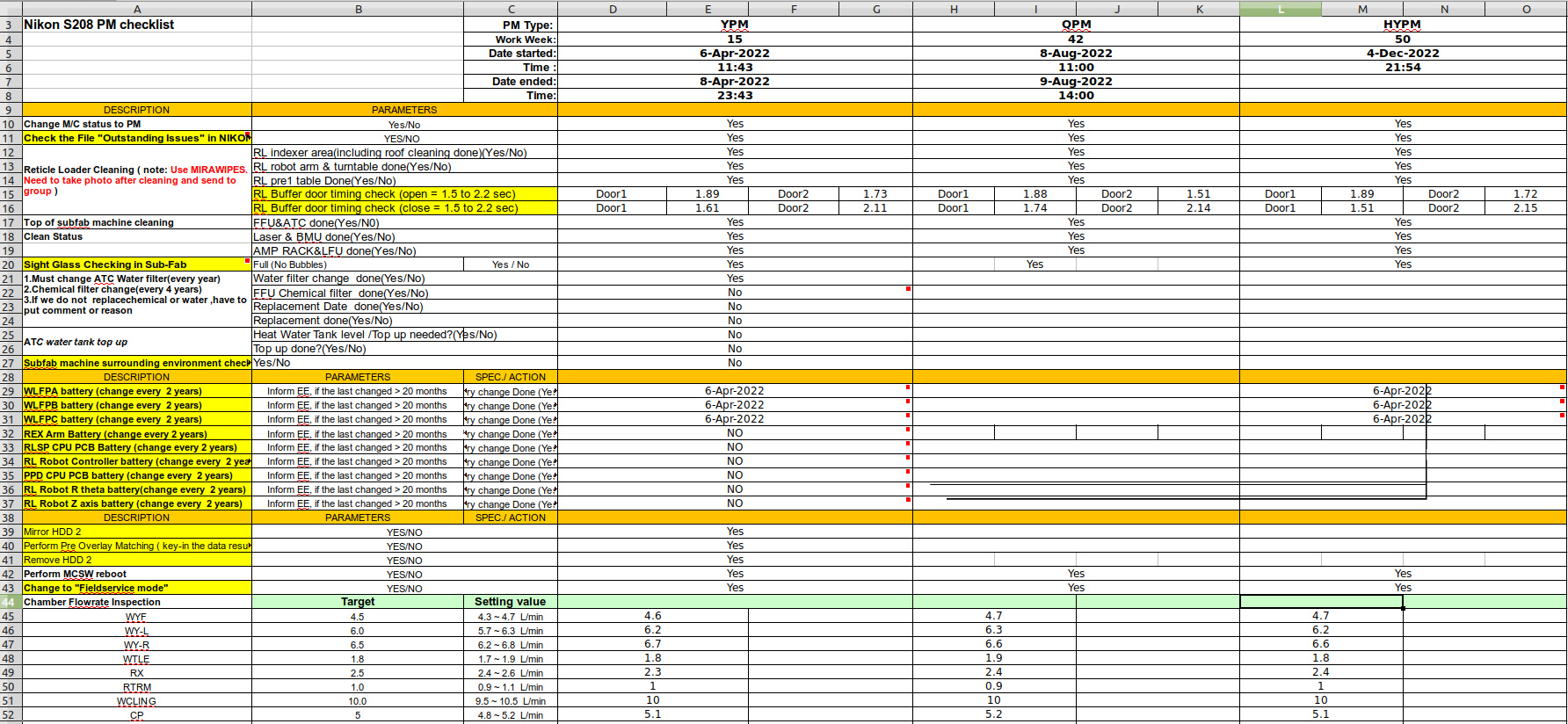Click the "Change M/C status to PM" cell

136,124
